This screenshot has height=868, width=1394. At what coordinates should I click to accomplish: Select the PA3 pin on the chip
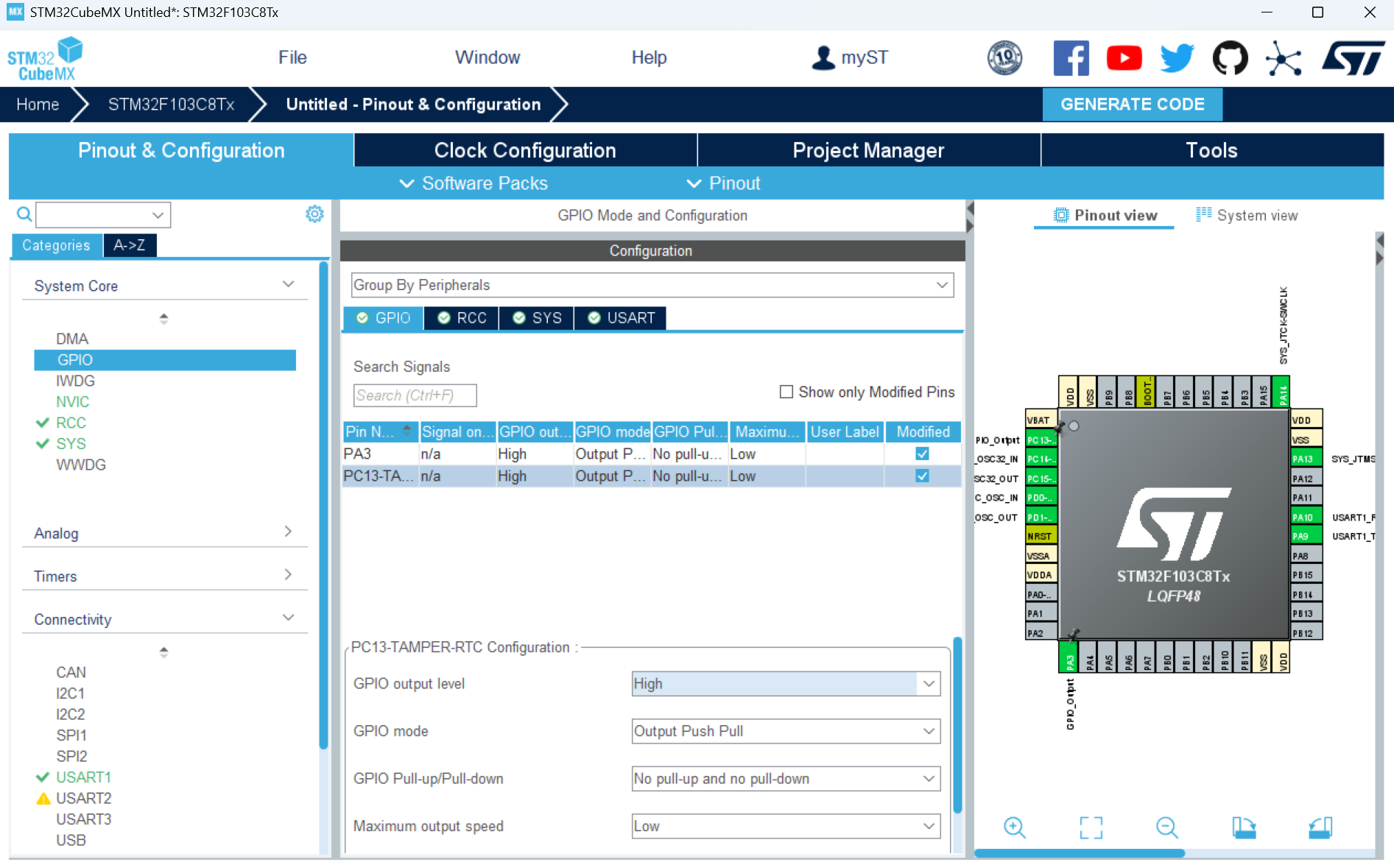click(1069, 657)
